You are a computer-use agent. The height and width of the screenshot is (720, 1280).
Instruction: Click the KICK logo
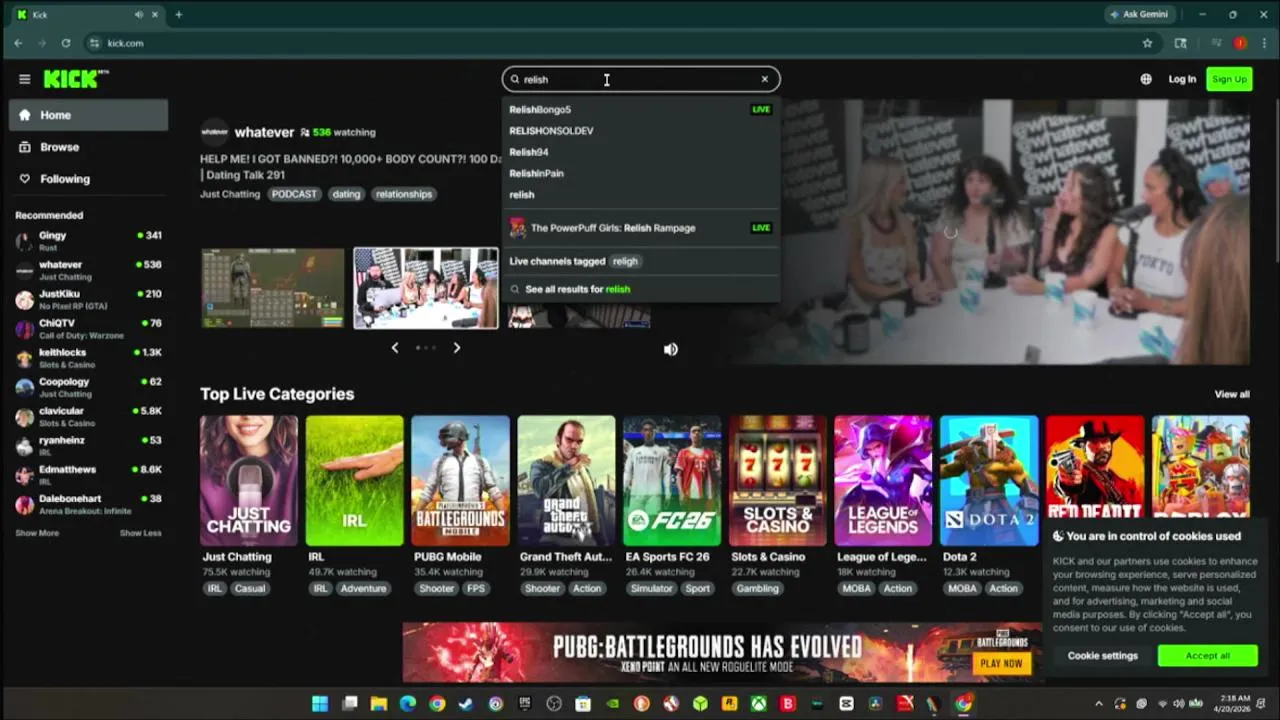coord(76,79)
